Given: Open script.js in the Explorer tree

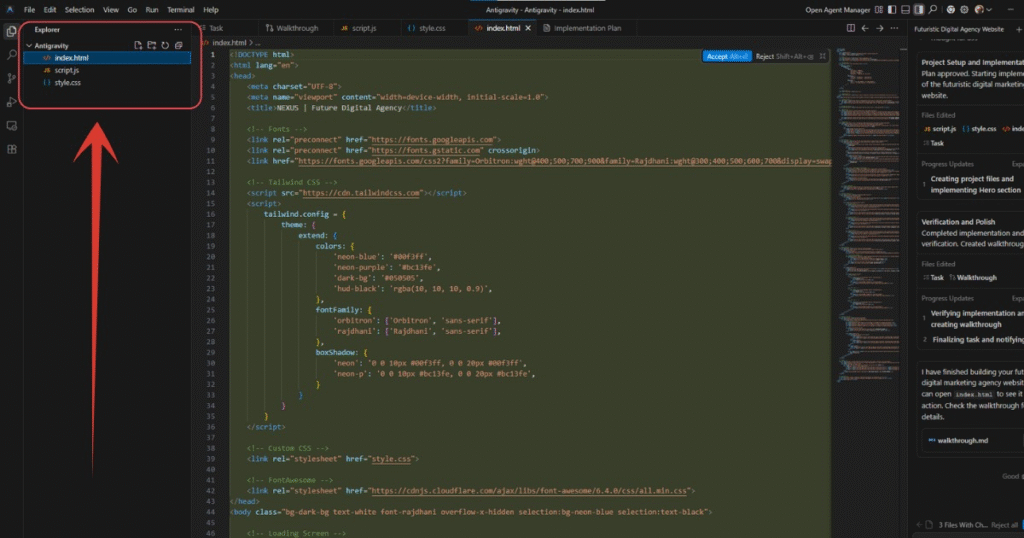Looking at the screenshot, I should (x=66, y=70).
